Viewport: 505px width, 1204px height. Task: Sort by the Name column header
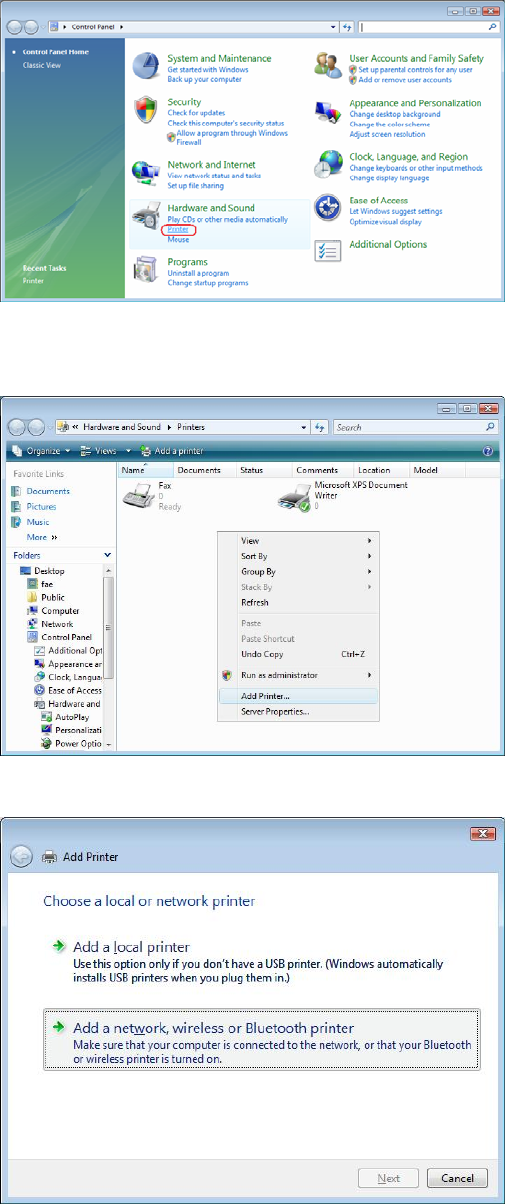(x=146, y=470)
